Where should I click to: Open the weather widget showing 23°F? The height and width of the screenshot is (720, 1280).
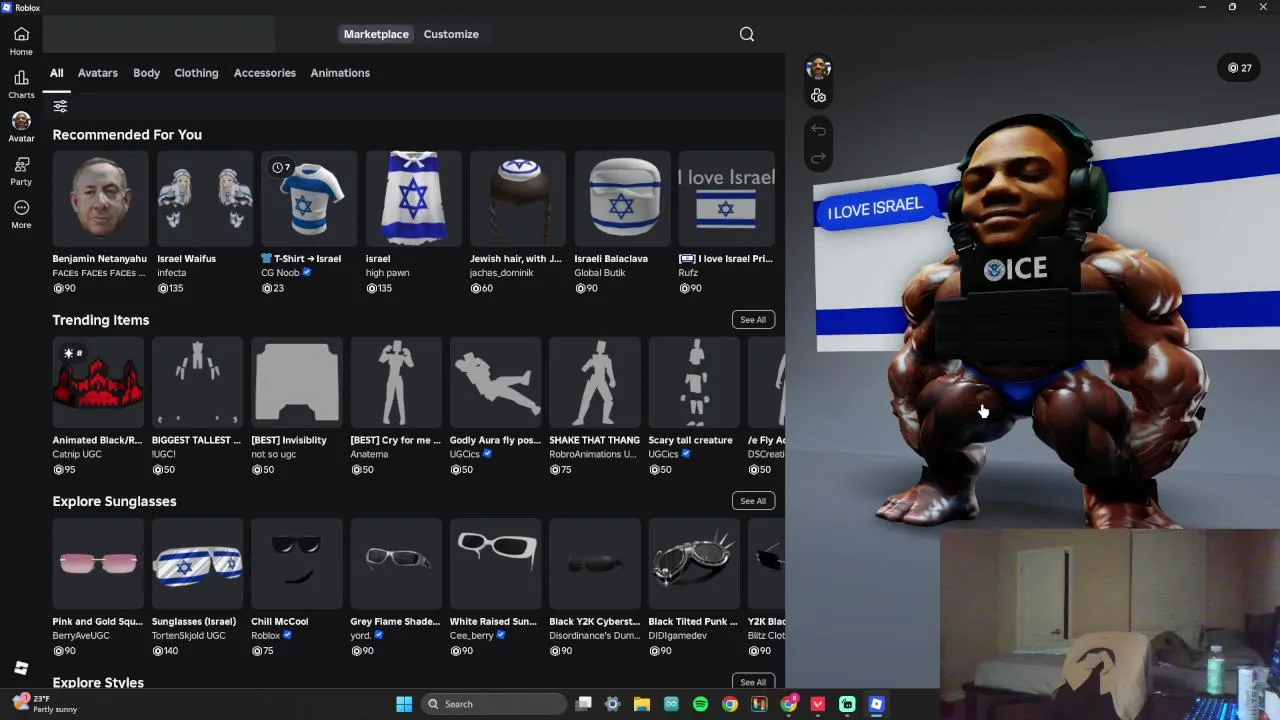[44, 704]
